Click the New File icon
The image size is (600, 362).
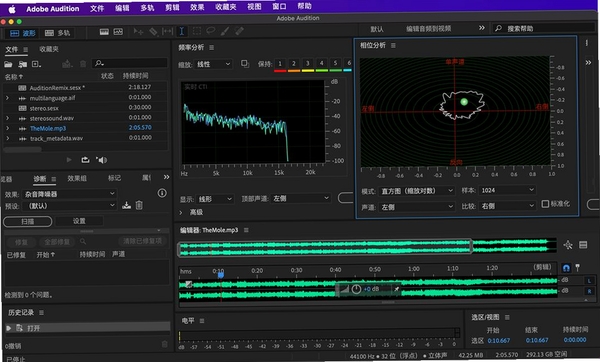pyautogui.click(x=36, y=64)
